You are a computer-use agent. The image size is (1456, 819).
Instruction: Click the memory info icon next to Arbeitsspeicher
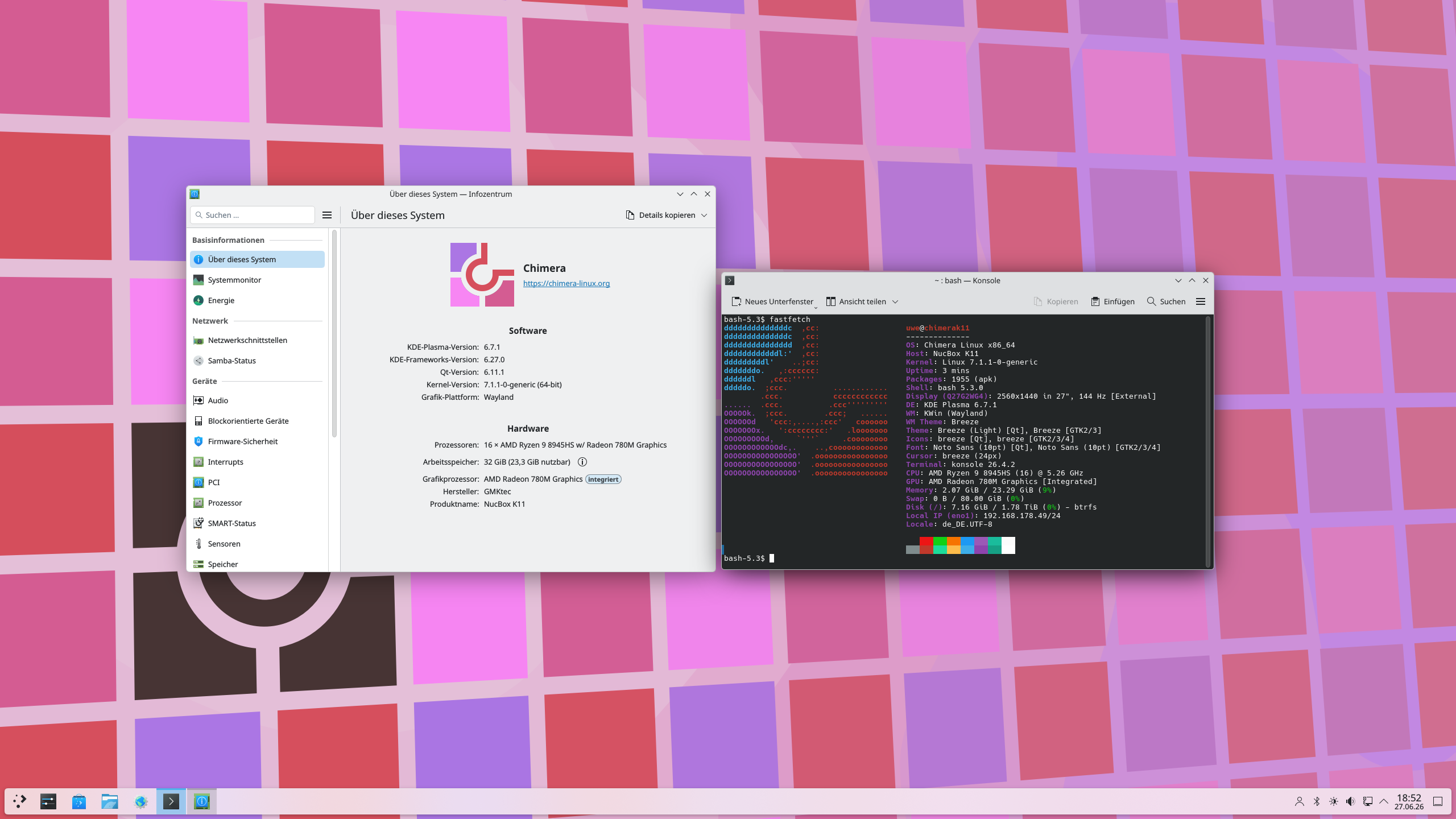click(x=582, y=462)
